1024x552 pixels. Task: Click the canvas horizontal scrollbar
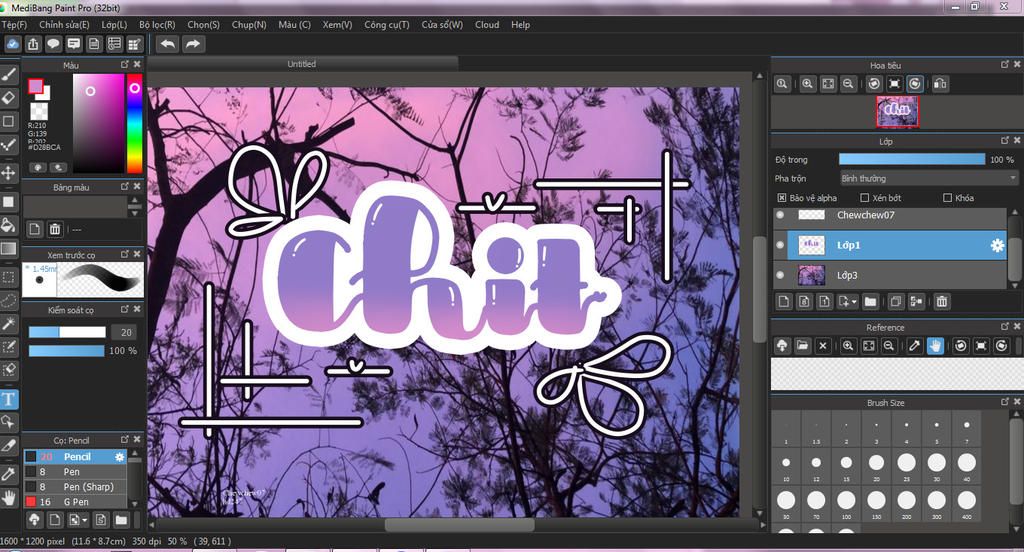459,525
